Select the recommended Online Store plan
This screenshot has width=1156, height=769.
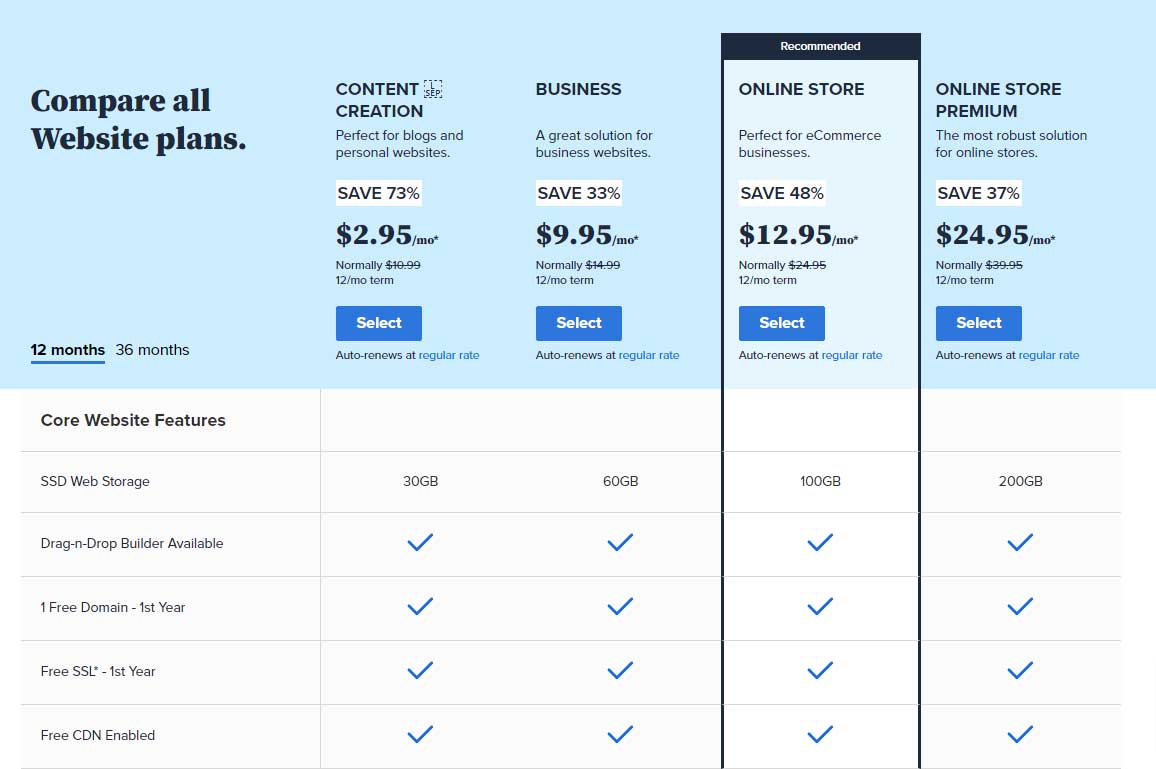(x=781, y=323)
